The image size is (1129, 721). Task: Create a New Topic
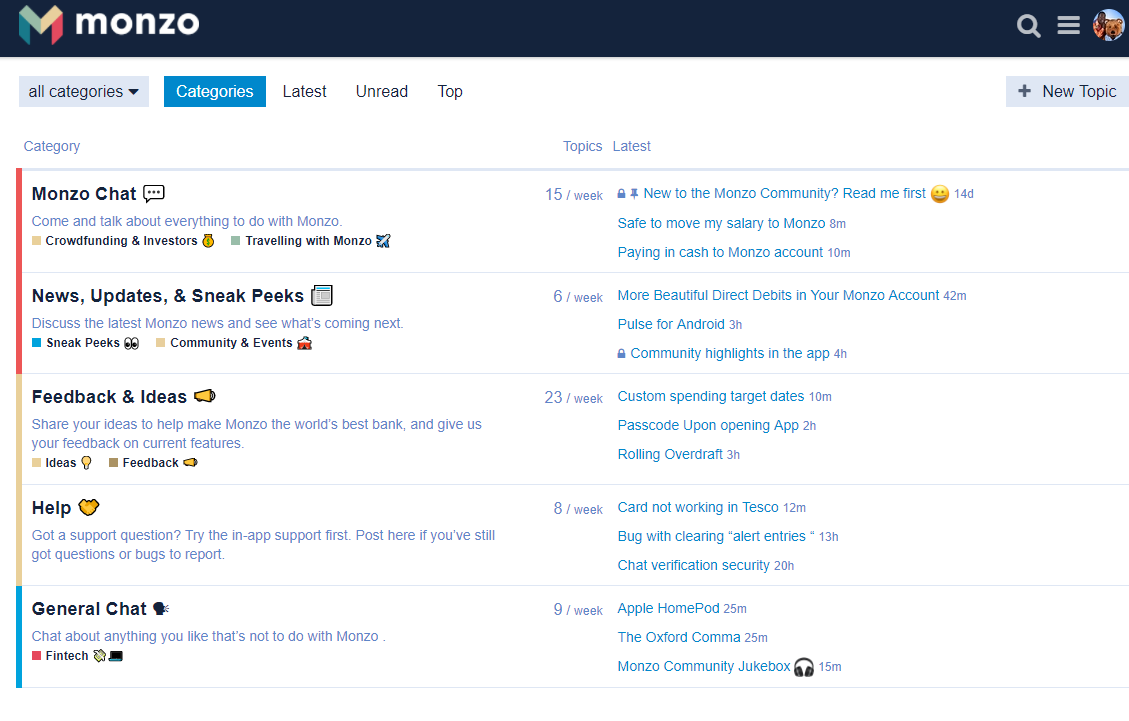[x=1067, y=91]
